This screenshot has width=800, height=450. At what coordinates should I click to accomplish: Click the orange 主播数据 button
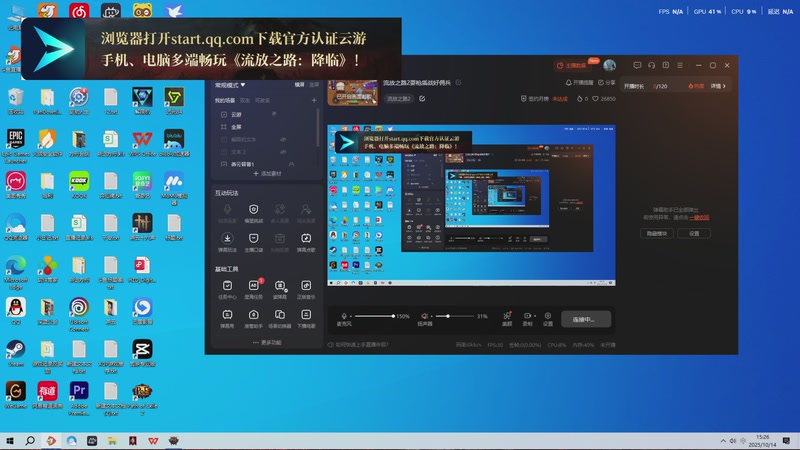tap(571, 65)
